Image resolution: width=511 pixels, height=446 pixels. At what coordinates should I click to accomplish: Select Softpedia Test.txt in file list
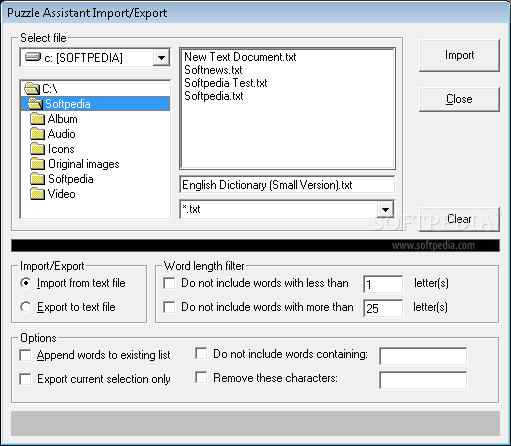click(x=226, y=83)
